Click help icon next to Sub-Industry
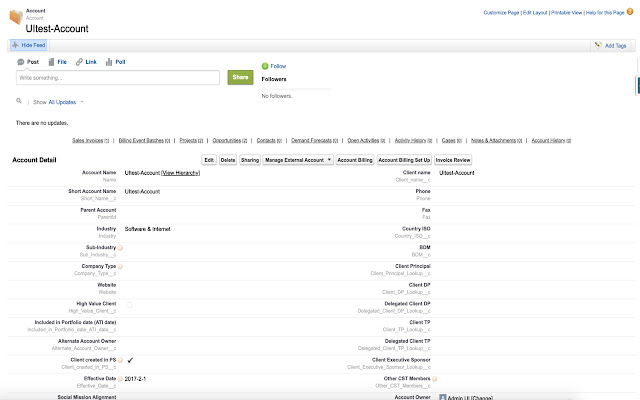The height and width of the screenshot is (400, 640). click(121, 247)
